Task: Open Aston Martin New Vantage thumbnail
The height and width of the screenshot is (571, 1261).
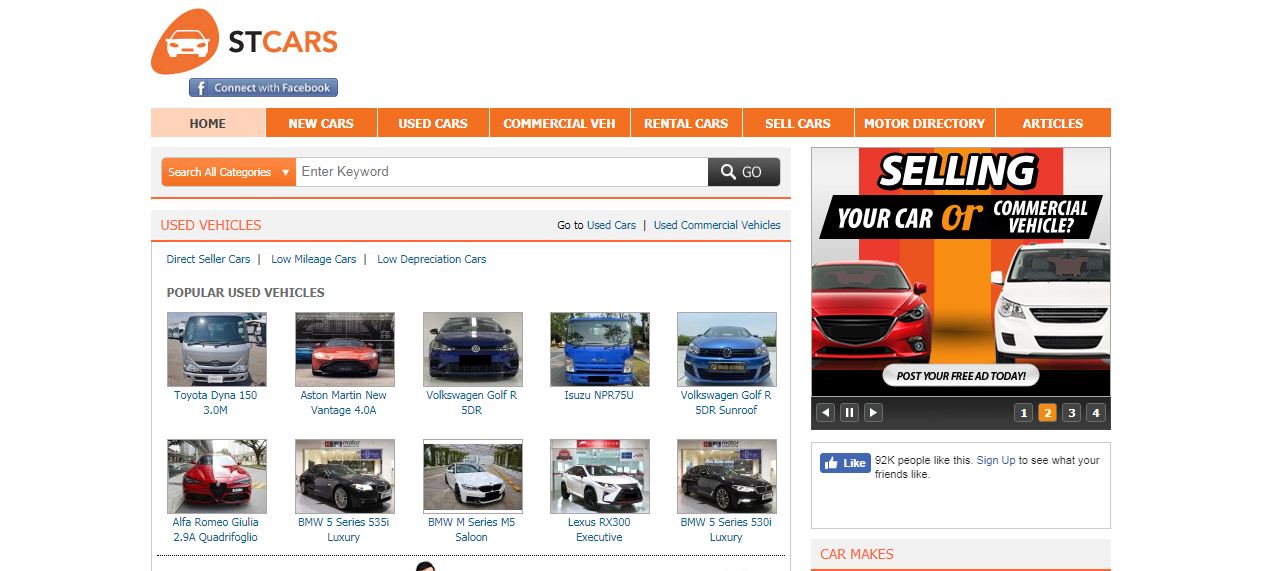Action: click(x=345, y=349)
